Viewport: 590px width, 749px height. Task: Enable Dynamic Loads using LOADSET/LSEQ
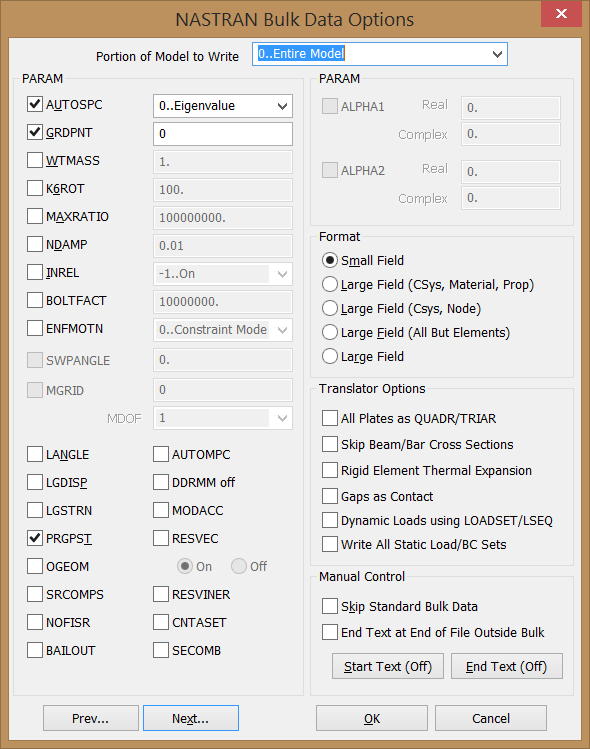[x=330, y=520]
